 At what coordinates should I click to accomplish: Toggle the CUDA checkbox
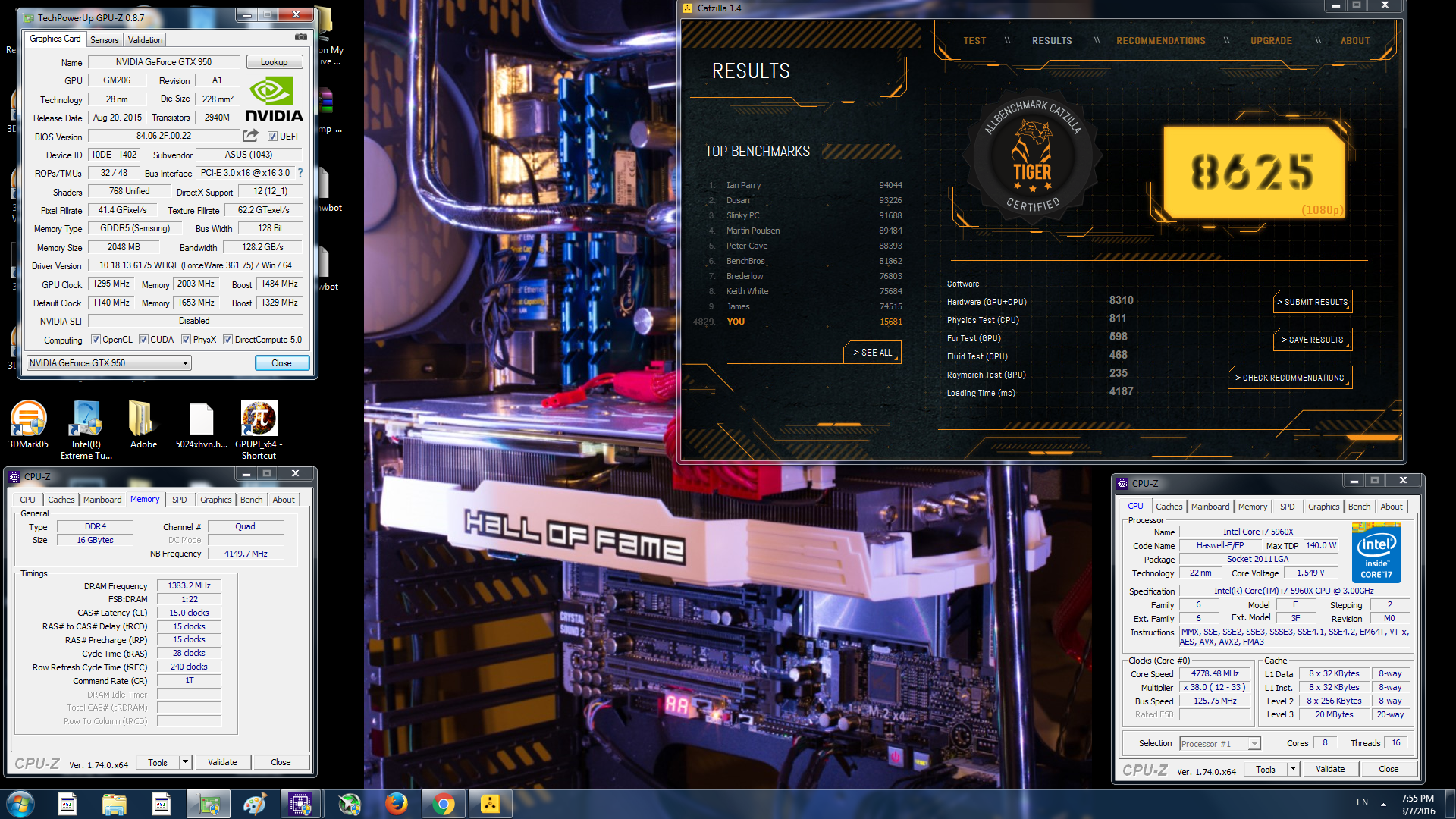pos(143,340)
